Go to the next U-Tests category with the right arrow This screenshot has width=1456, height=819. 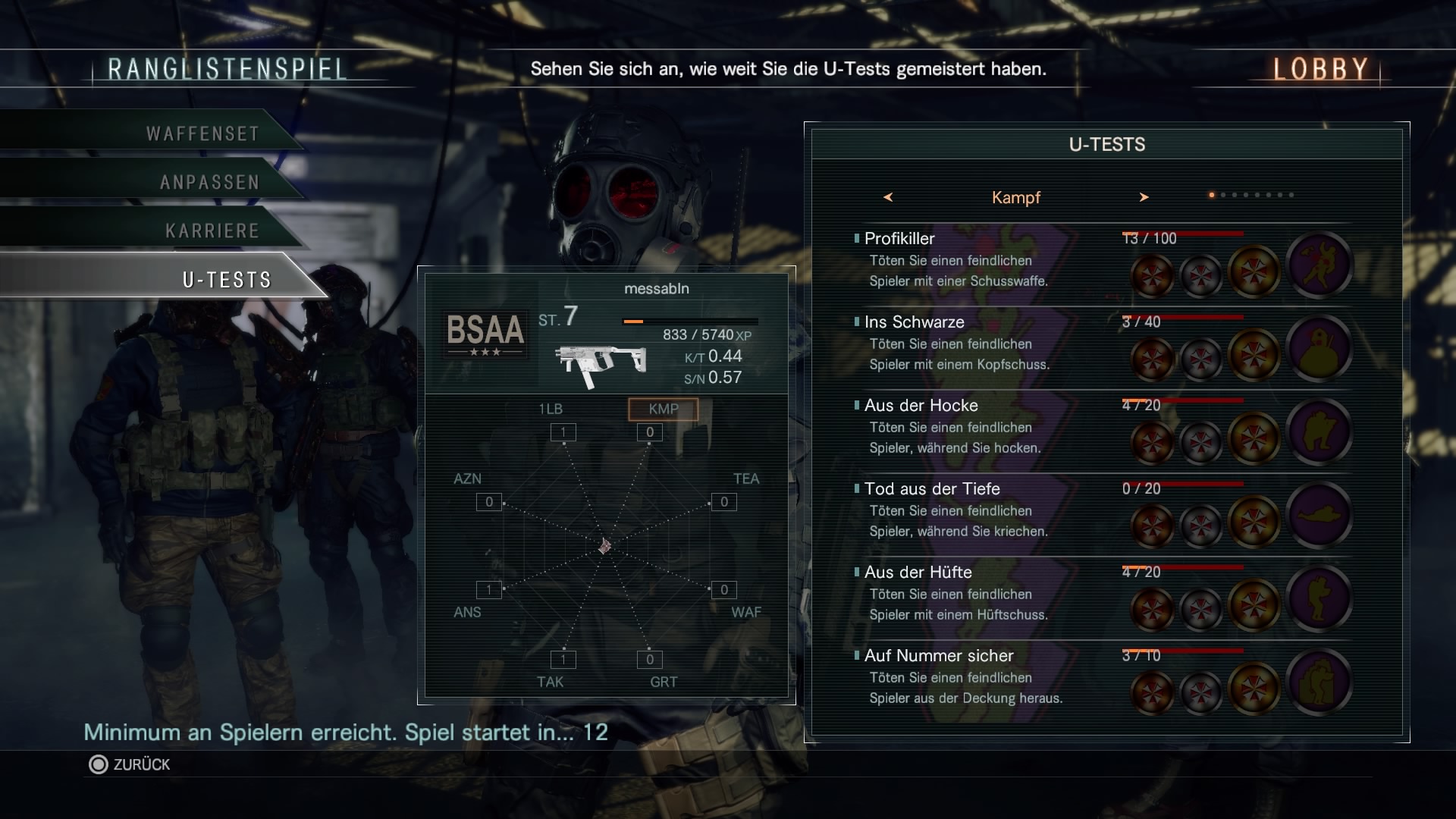[1144, 197]
